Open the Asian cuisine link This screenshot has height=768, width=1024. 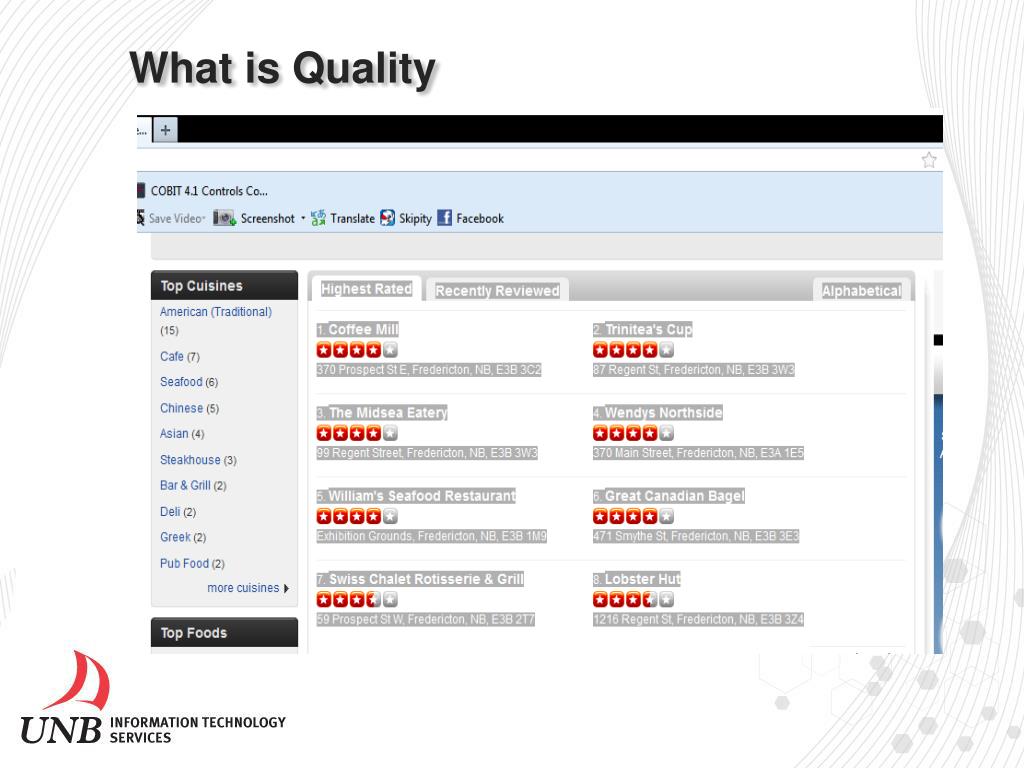coord(174,433)
